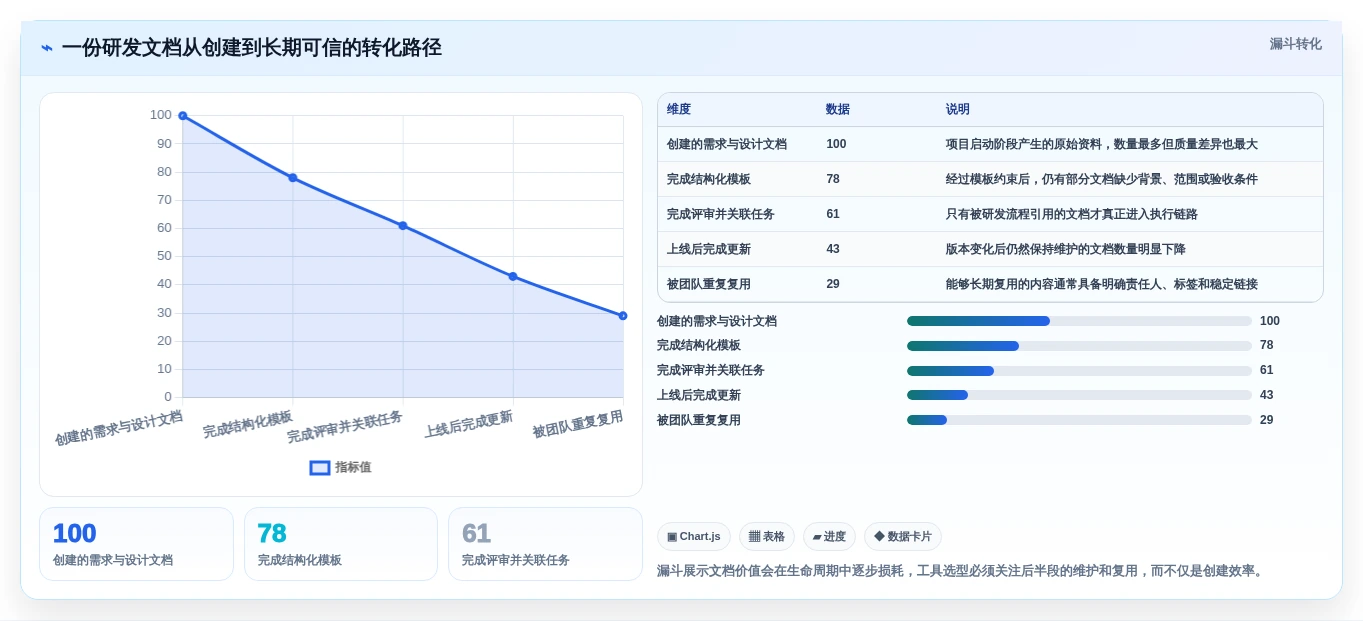Click the chart data point at value 100
This screenshot has width=1363, height=621.
[x=183, y=116]
